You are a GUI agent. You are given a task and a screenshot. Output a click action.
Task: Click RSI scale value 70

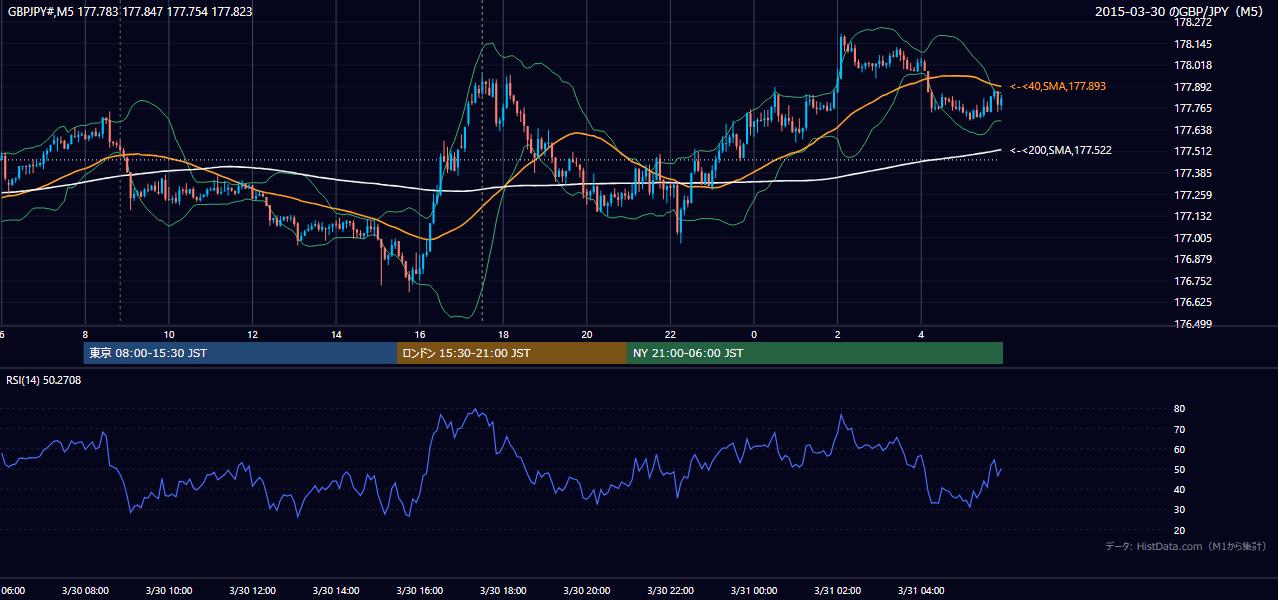point(1180,429)
